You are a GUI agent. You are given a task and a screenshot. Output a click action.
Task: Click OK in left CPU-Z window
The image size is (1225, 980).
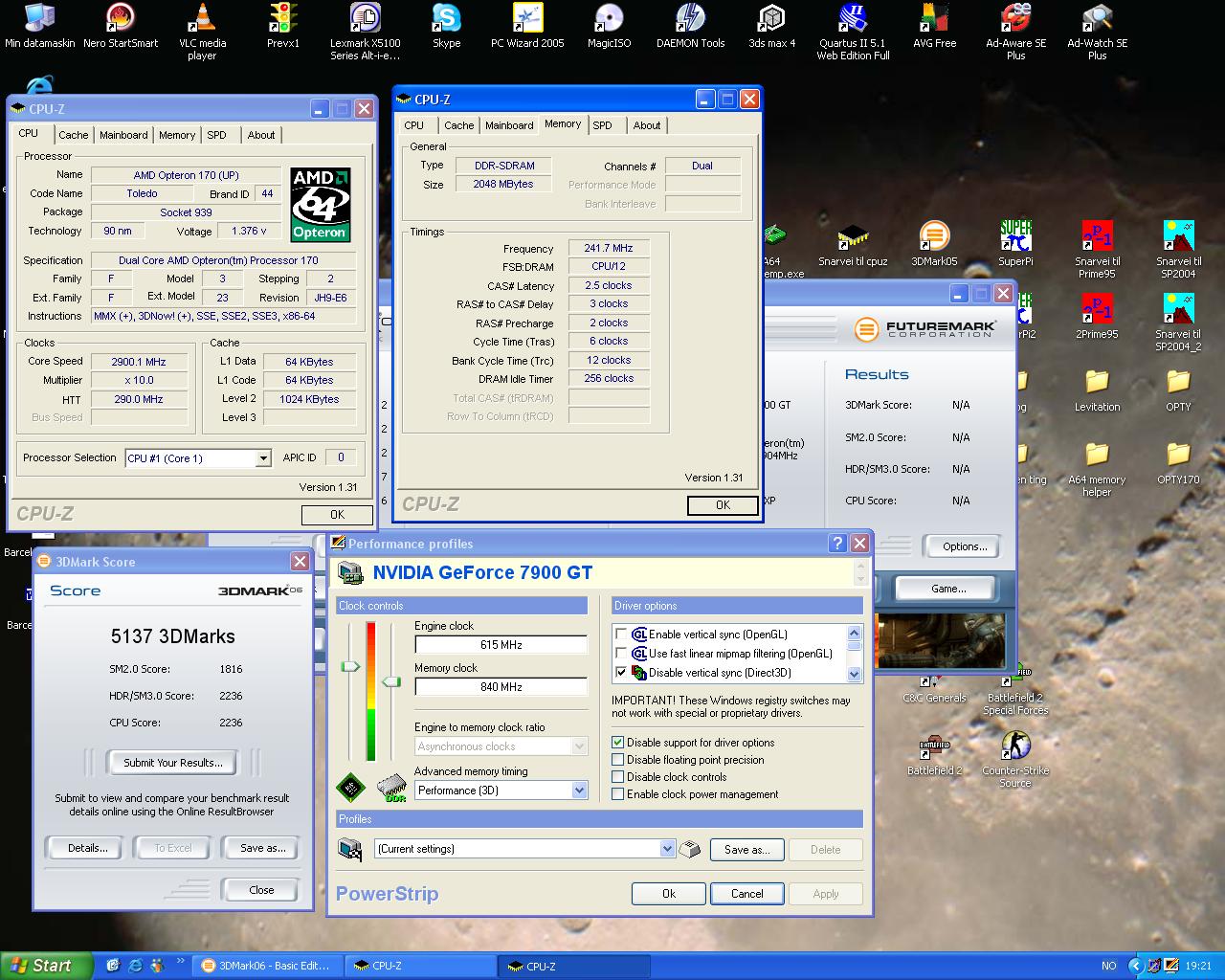point(337,515)
